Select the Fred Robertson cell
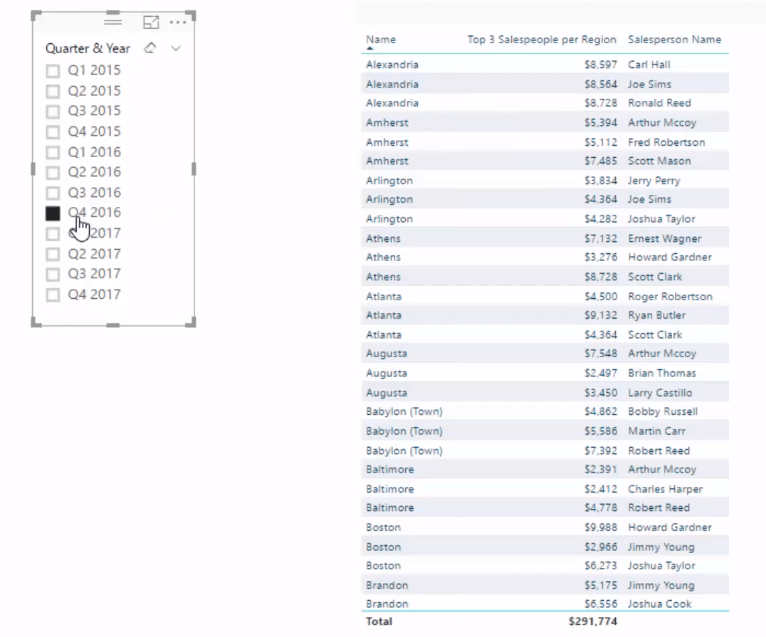Screen dimensions: 766x637 pos(666,142)
